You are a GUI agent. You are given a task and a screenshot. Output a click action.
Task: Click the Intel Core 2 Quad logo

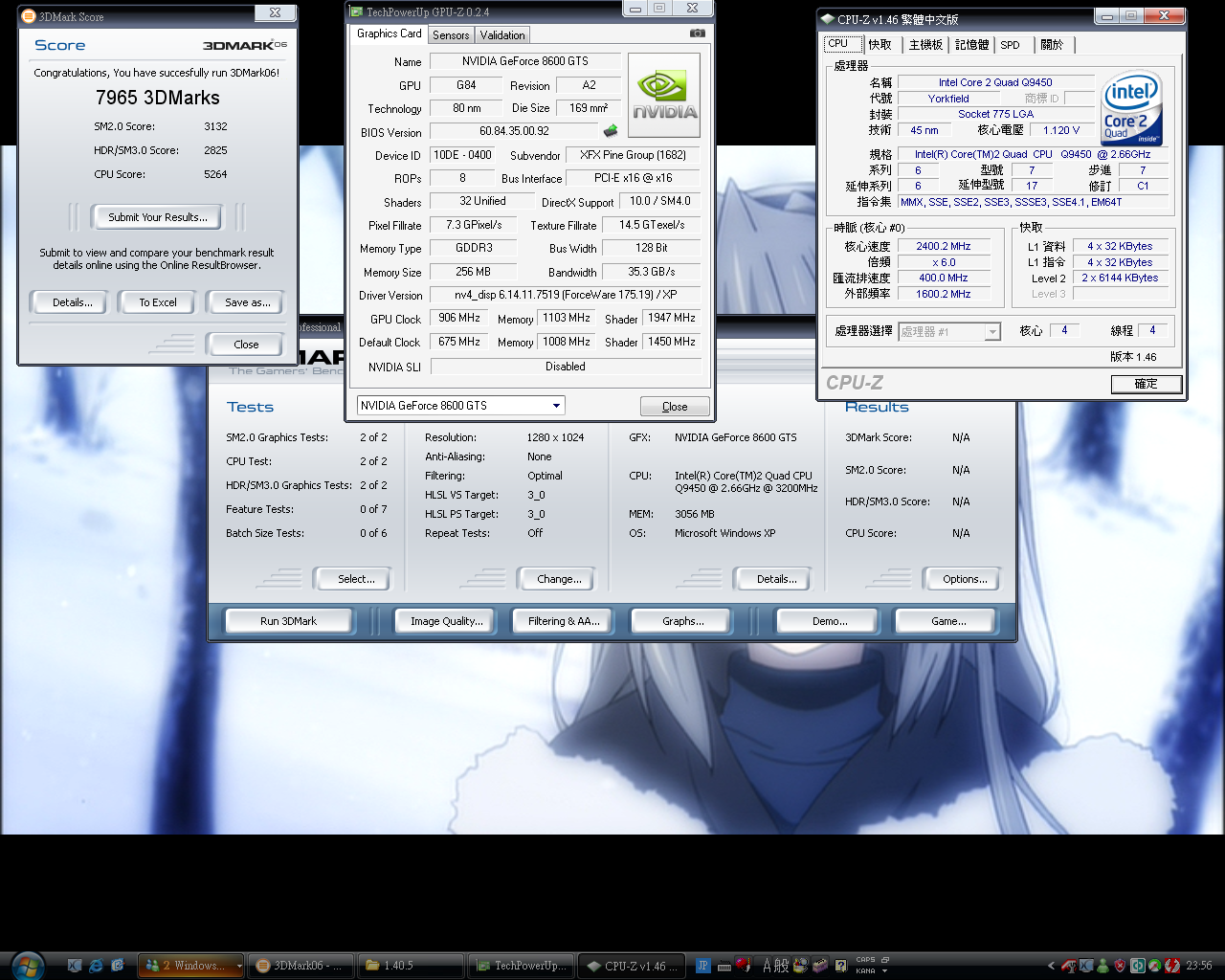[x=1131, y=108]
